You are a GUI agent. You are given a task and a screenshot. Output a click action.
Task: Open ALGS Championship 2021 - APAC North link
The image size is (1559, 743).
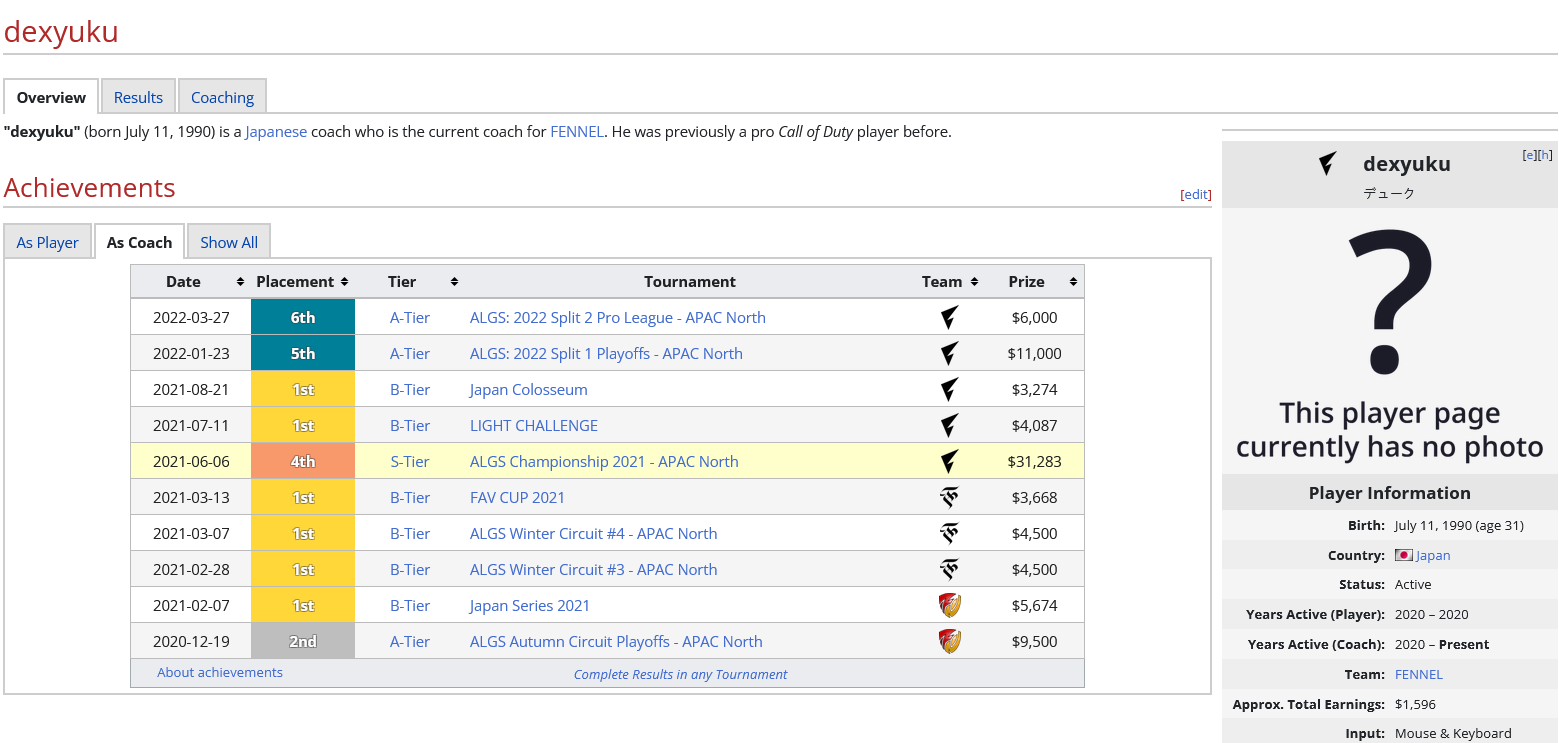tap(604, 462)
